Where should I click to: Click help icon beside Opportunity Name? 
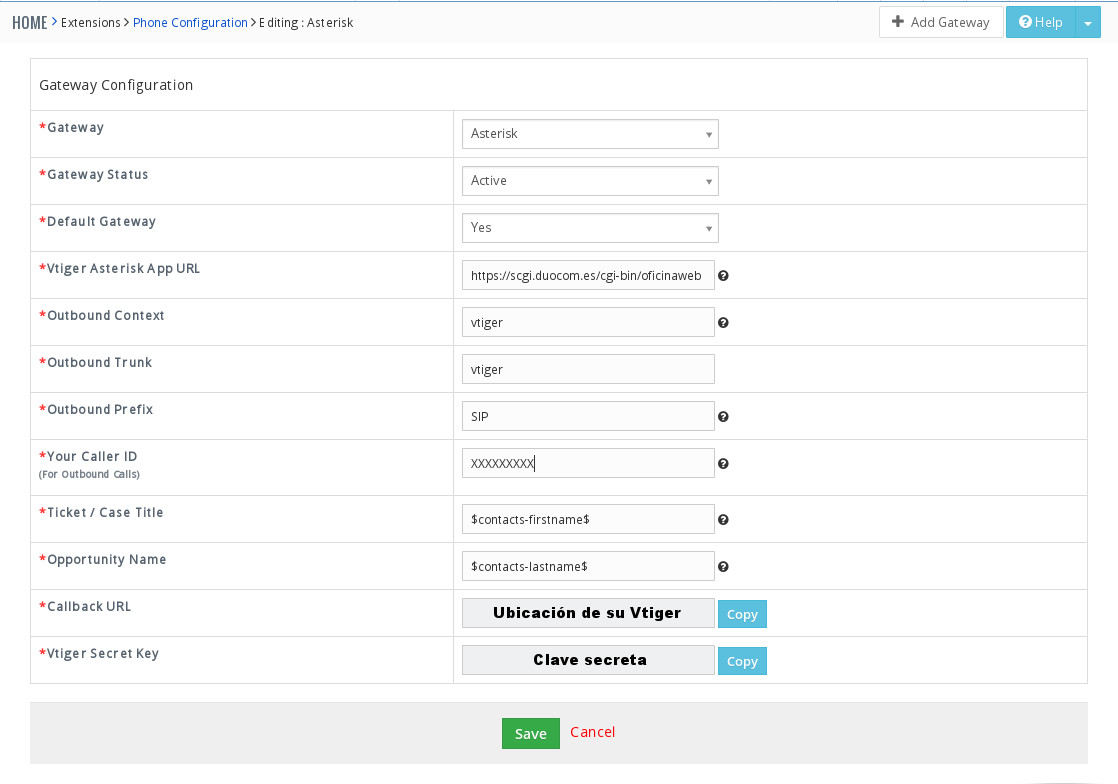pyautogui.click(x=723, y=567)
